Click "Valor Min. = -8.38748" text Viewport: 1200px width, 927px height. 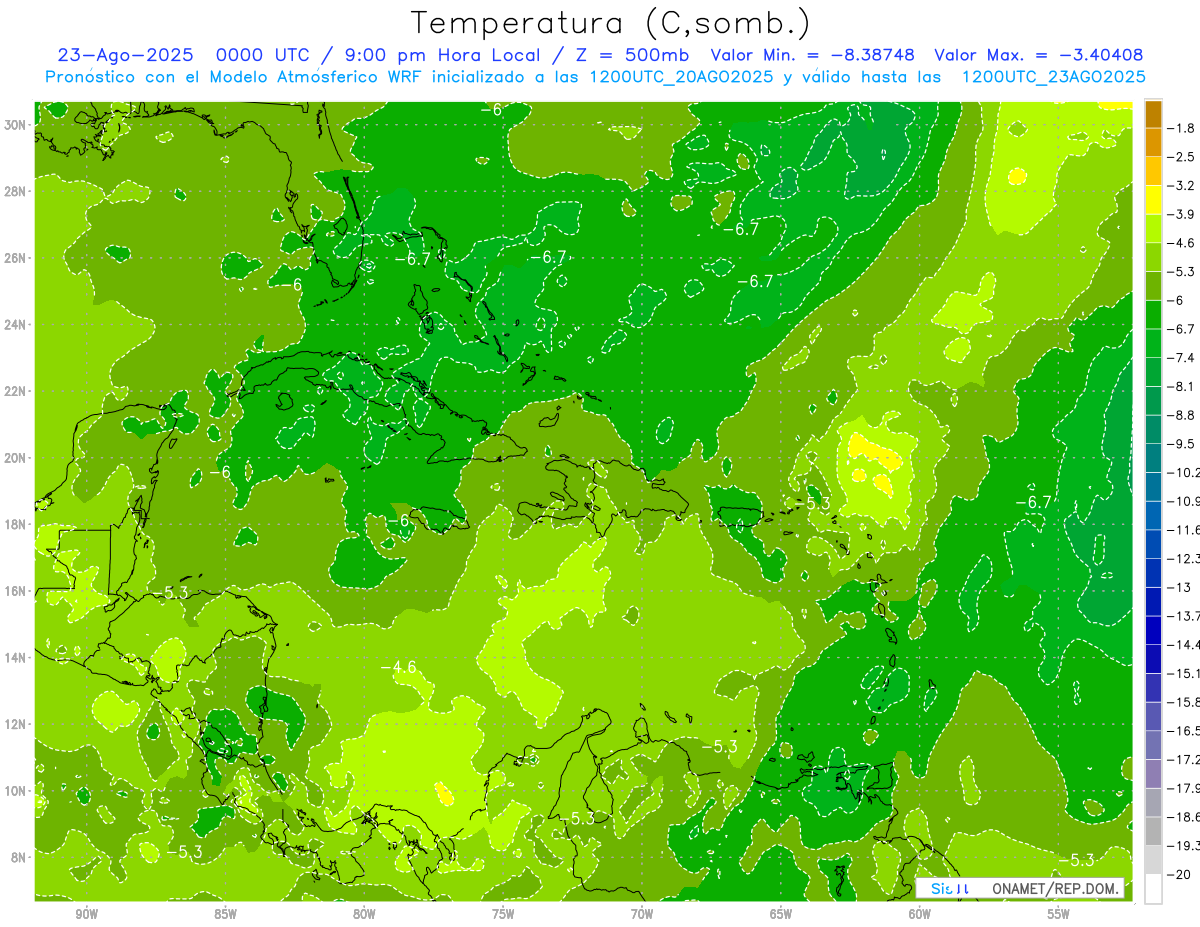(x=815, y=56)
